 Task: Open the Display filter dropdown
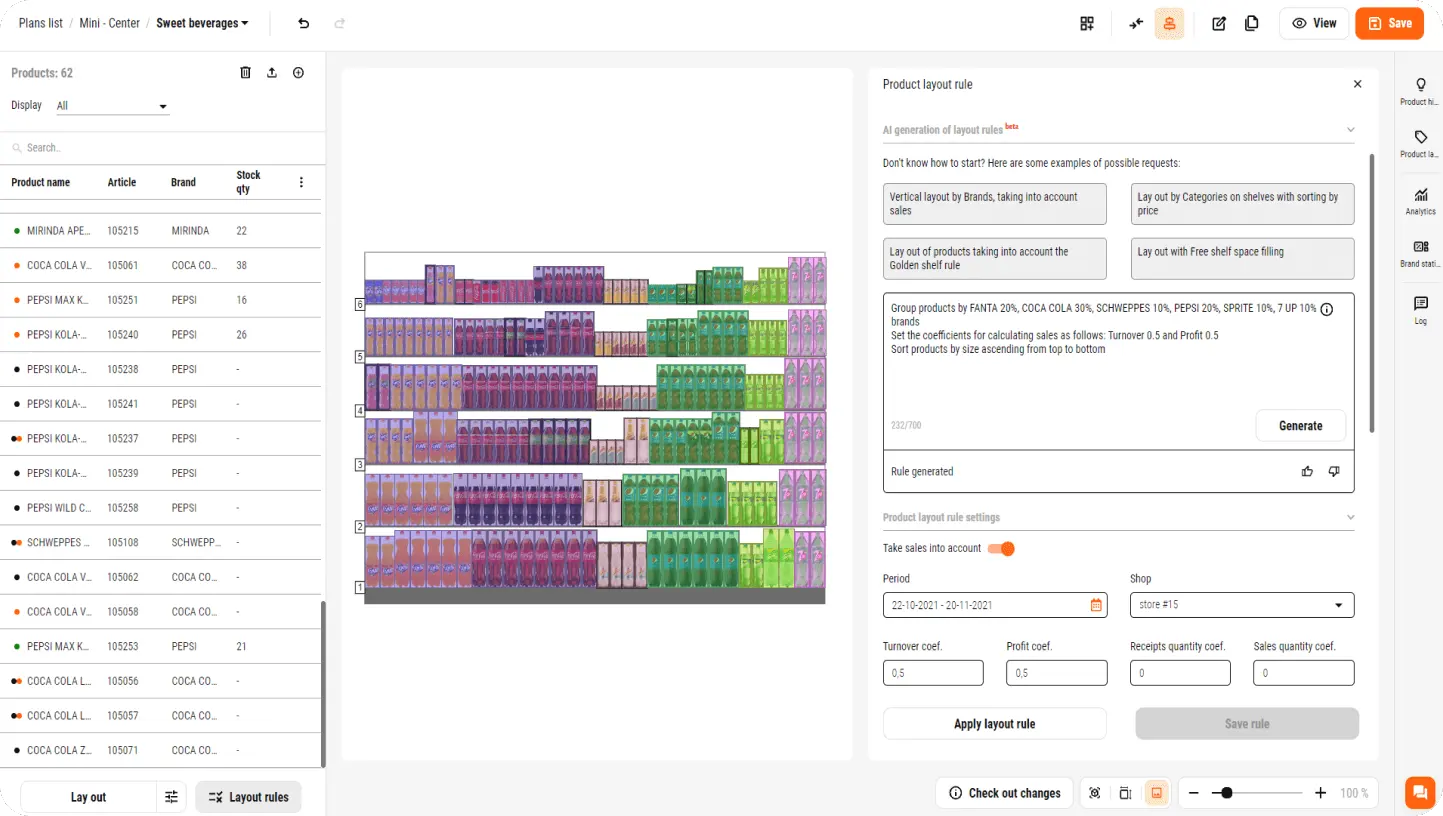coord(113,106)
